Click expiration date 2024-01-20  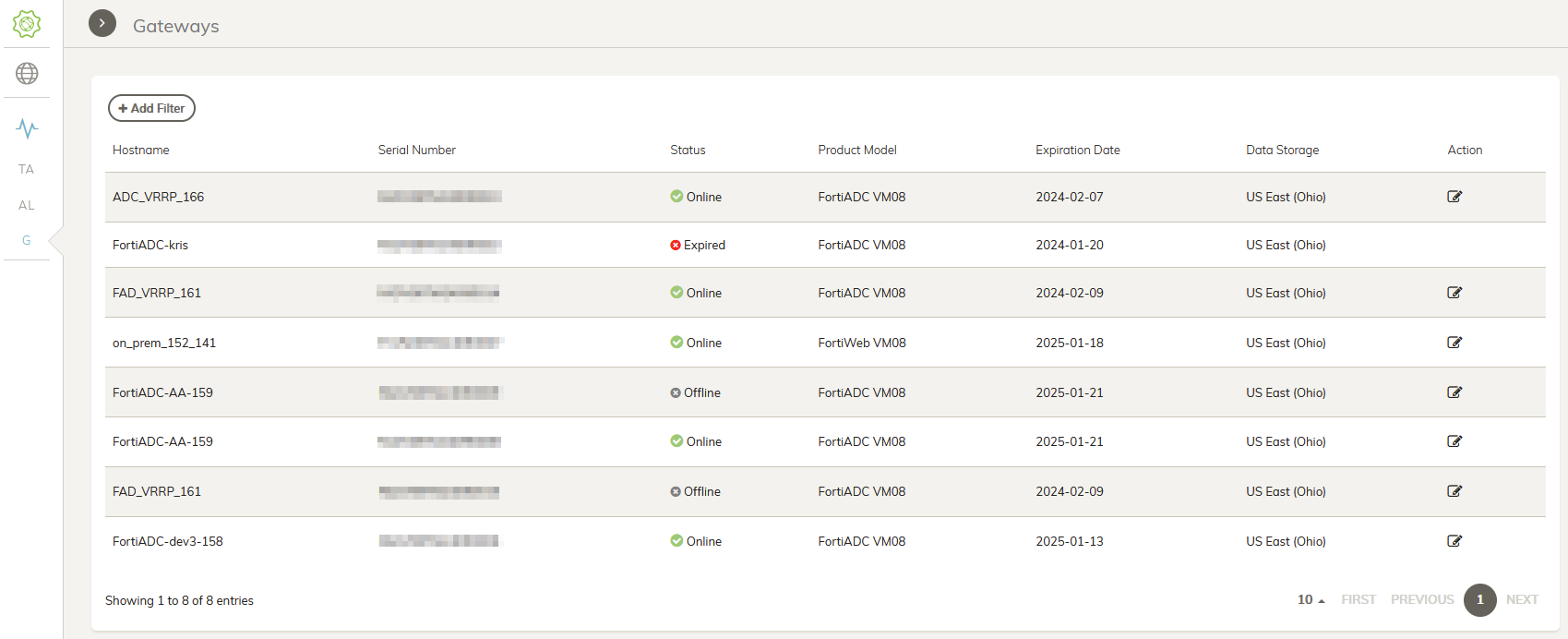1070,245
